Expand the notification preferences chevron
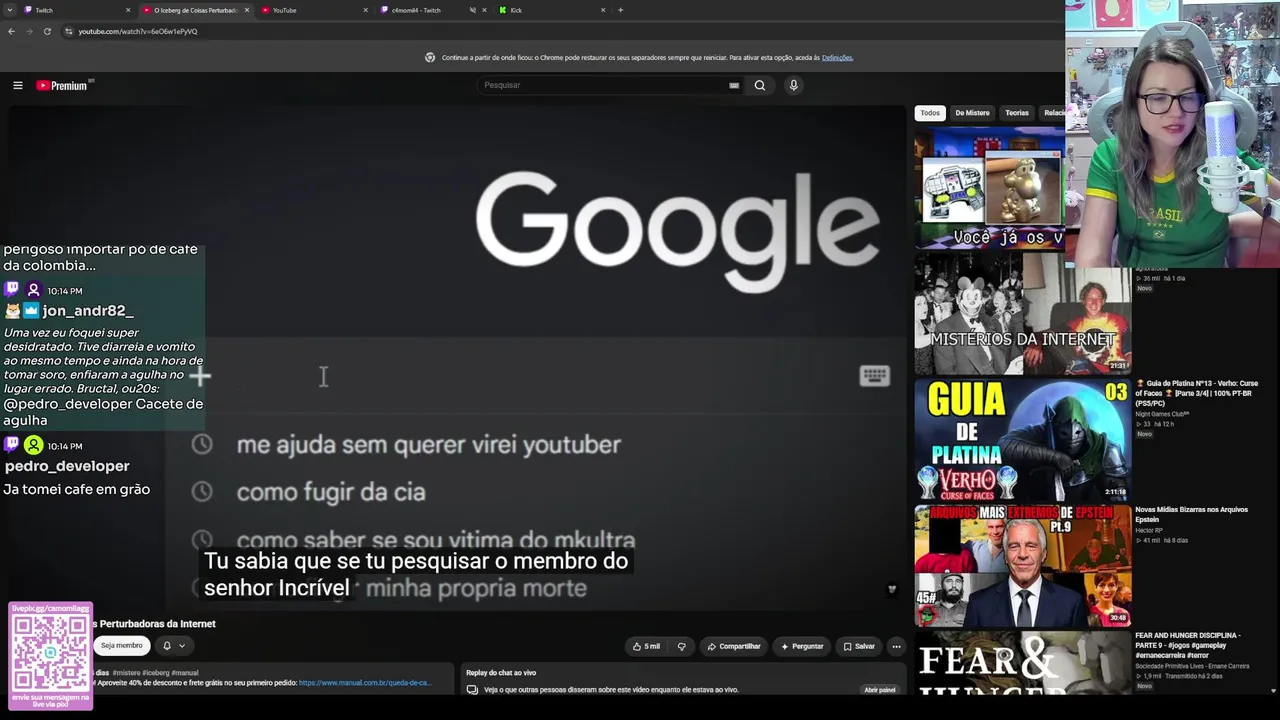This screenshot has height=720, width=1280. (x=181, y=646)
